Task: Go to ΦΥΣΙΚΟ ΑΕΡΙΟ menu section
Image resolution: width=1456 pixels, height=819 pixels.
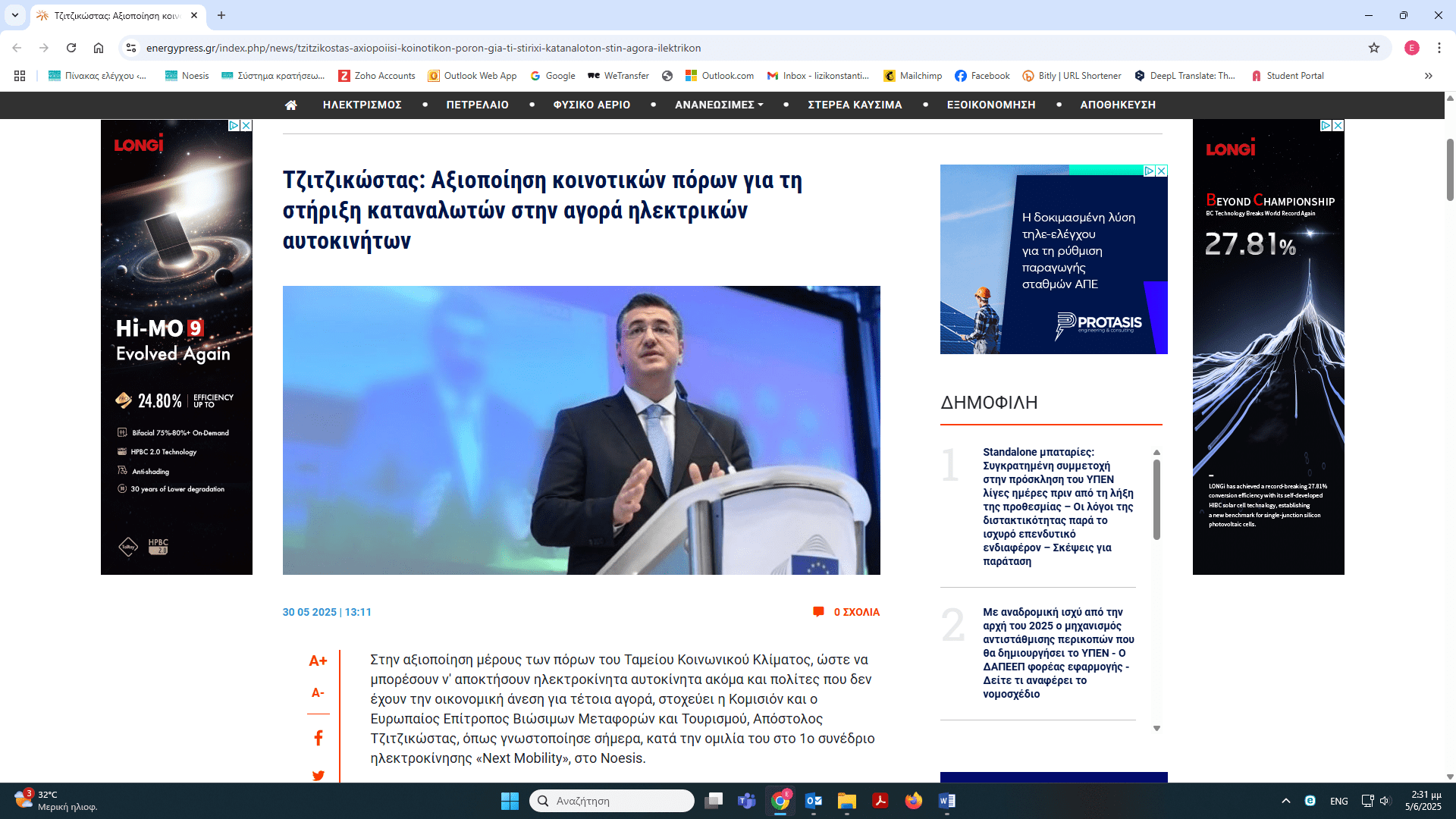Action: 591,105
